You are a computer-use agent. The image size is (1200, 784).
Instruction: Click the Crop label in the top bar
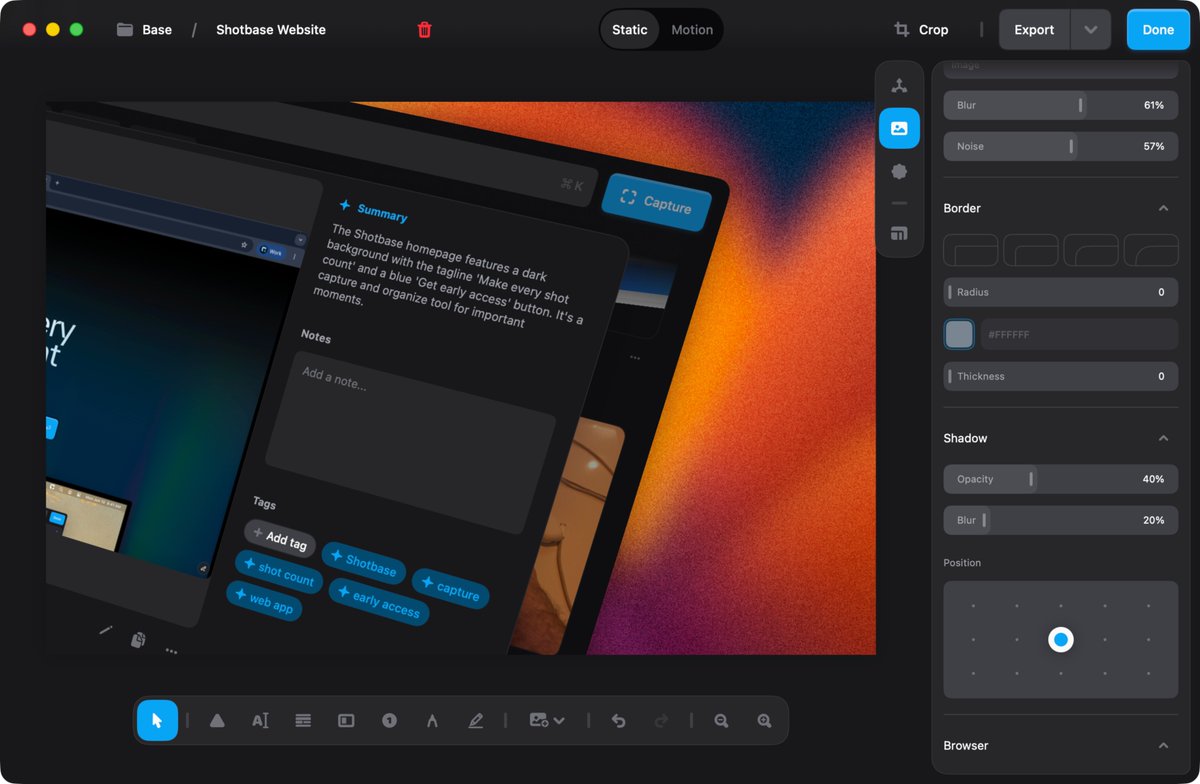pyautogui.click(x=933, y=30)
